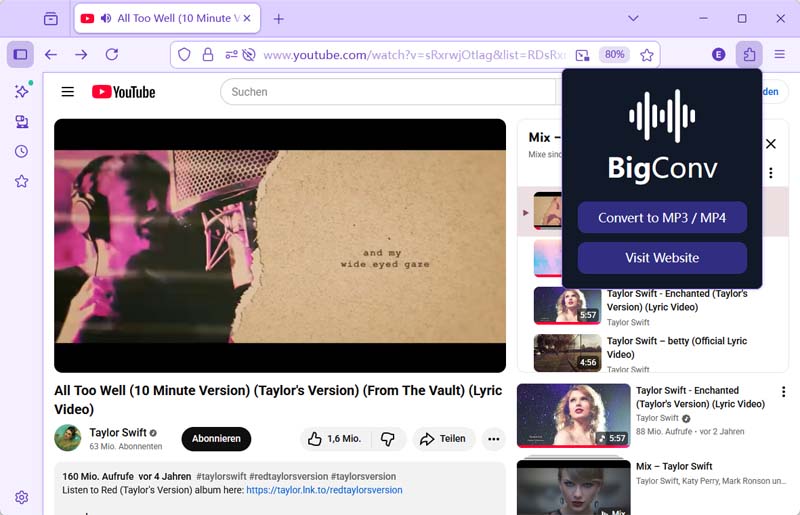
Task: Reset the 80% zoom level
Action: pos(614,55)
